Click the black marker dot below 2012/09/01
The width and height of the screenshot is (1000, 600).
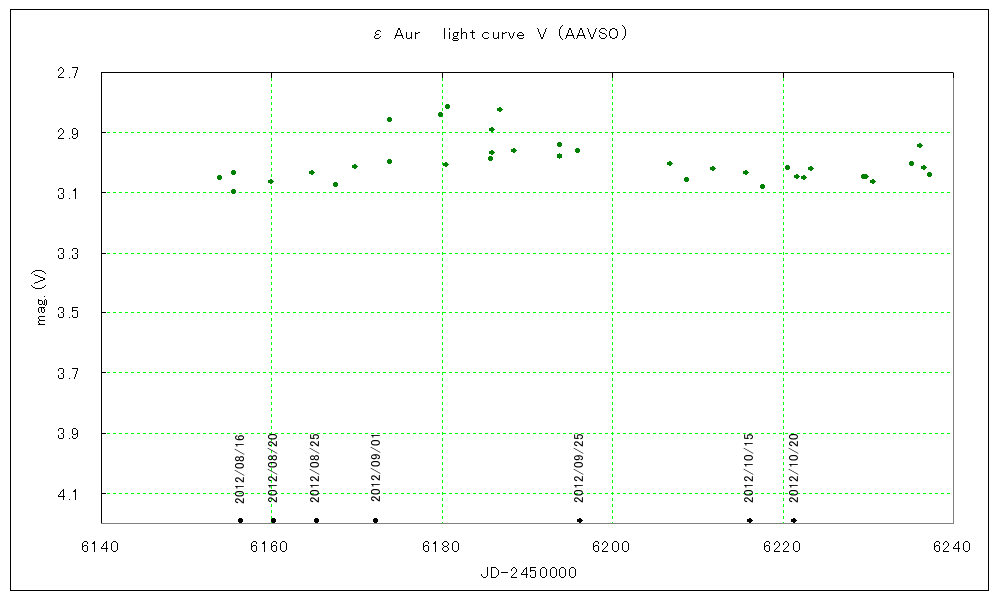coord(375,520)
